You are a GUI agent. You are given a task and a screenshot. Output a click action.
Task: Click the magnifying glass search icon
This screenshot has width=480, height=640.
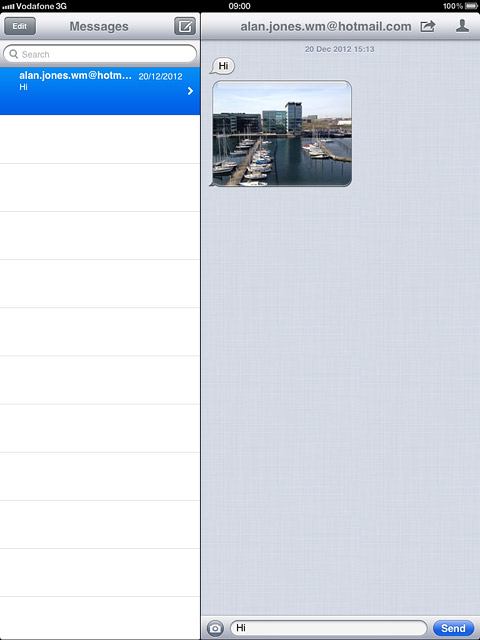point(13,54)
